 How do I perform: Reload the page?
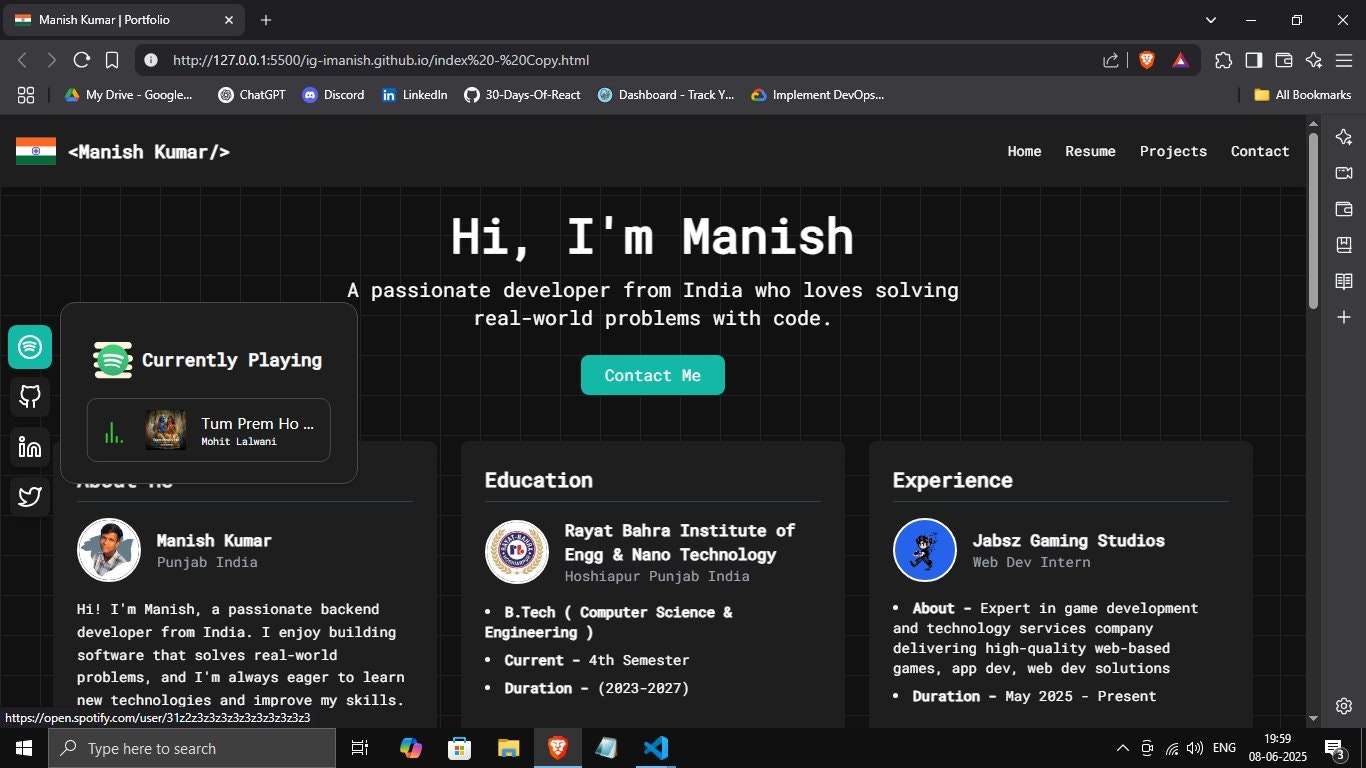[82, 60]
